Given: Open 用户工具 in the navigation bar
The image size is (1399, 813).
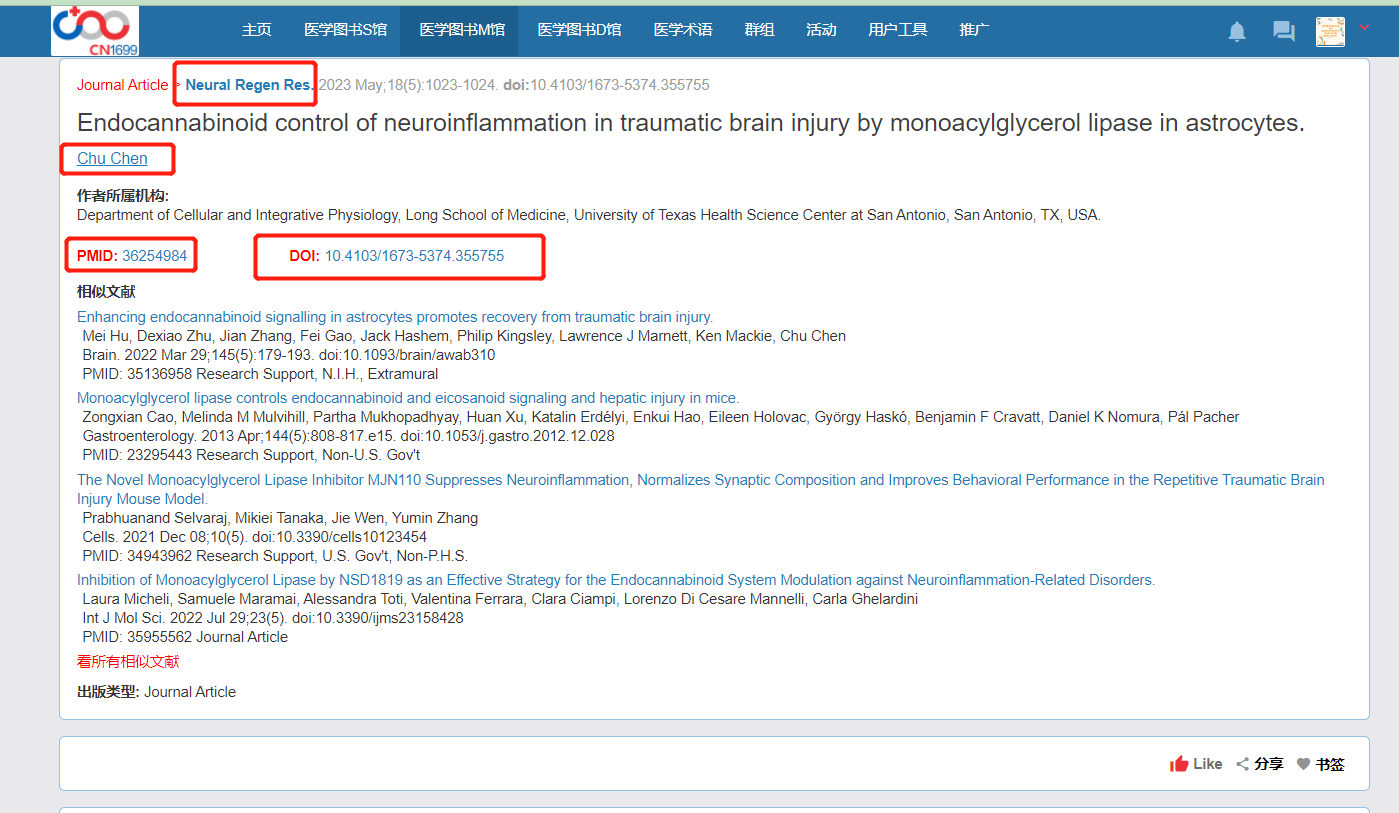Looking at the screenshot, I should coord(898,30).
